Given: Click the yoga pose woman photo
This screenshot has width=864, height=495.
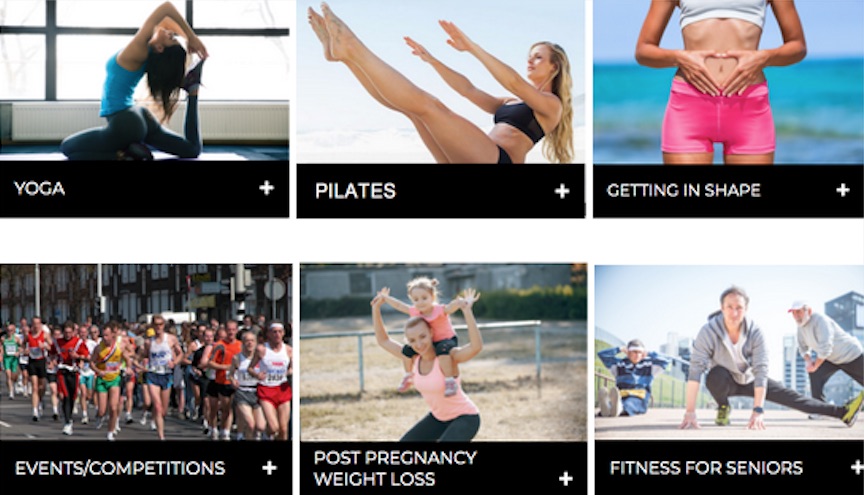Looking at the screenshot, I should tap(144, 80).
